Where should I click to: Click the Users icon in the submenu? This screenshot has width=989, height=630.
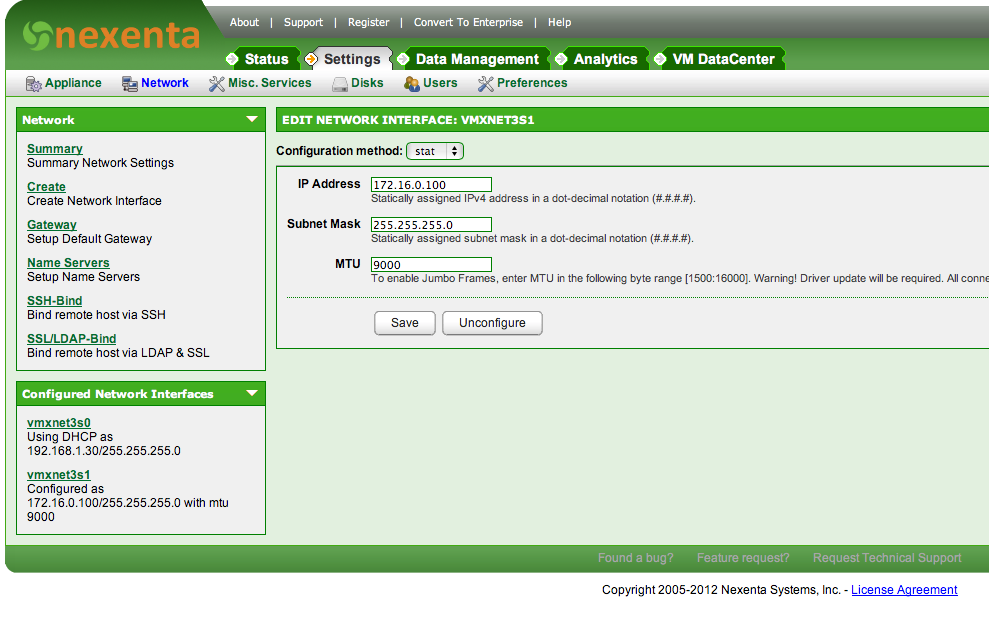[411, 84]
